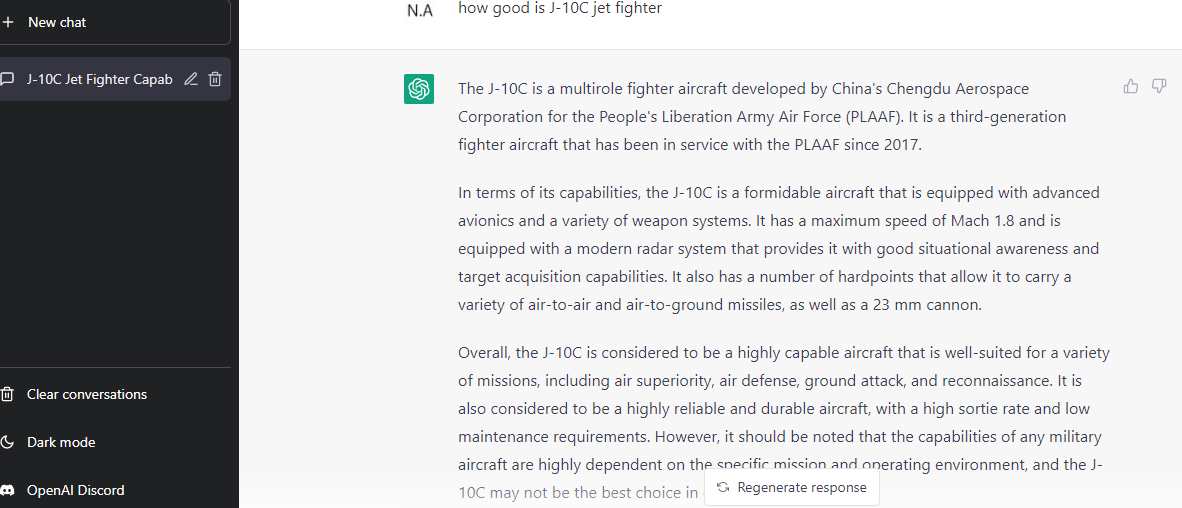Open the J-10C Jet Fighter conversation

pyautogui.click(x=113, y=79)
